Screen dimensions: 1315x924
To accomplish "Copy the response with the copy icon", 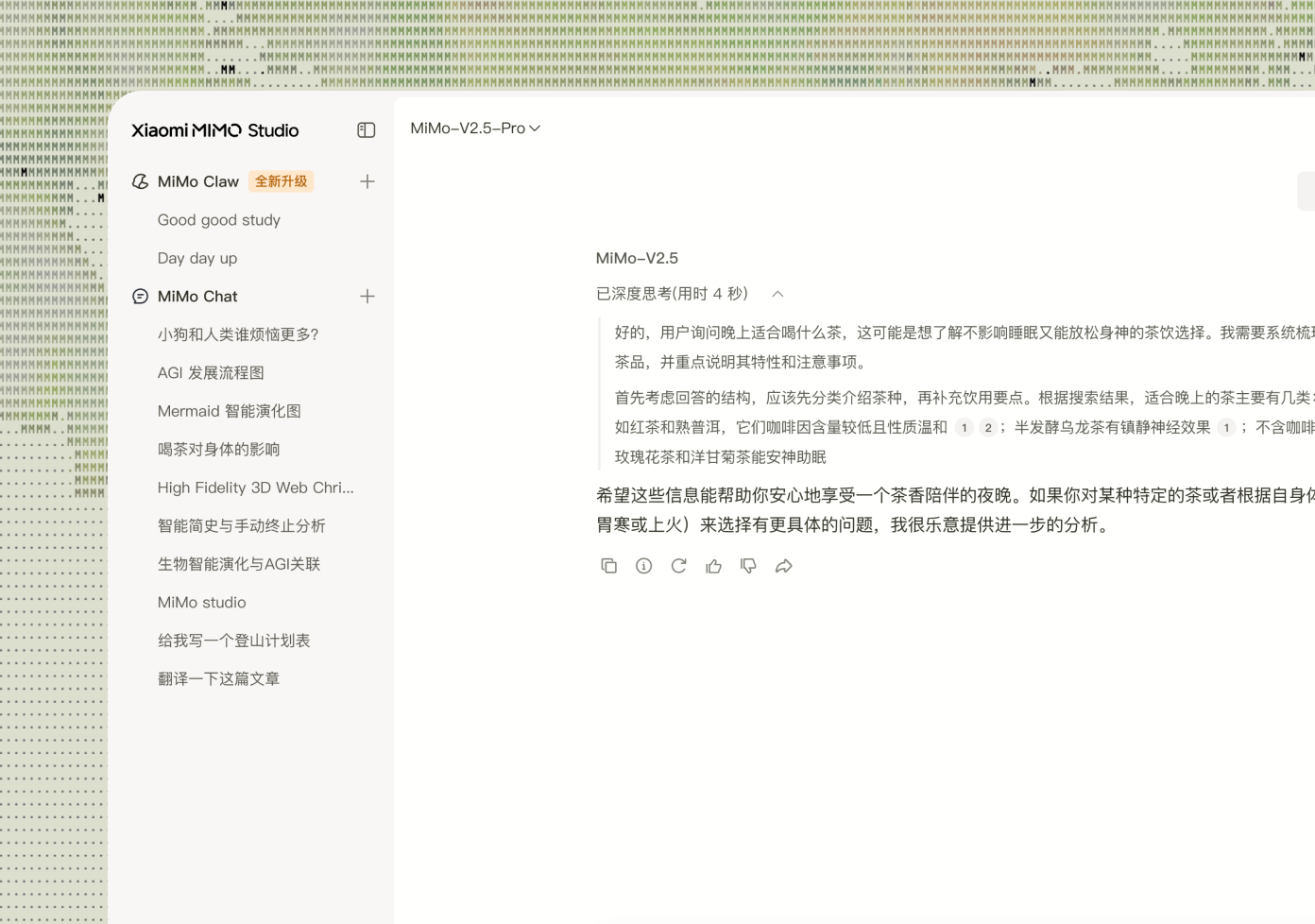I will (x=609, y=566).
